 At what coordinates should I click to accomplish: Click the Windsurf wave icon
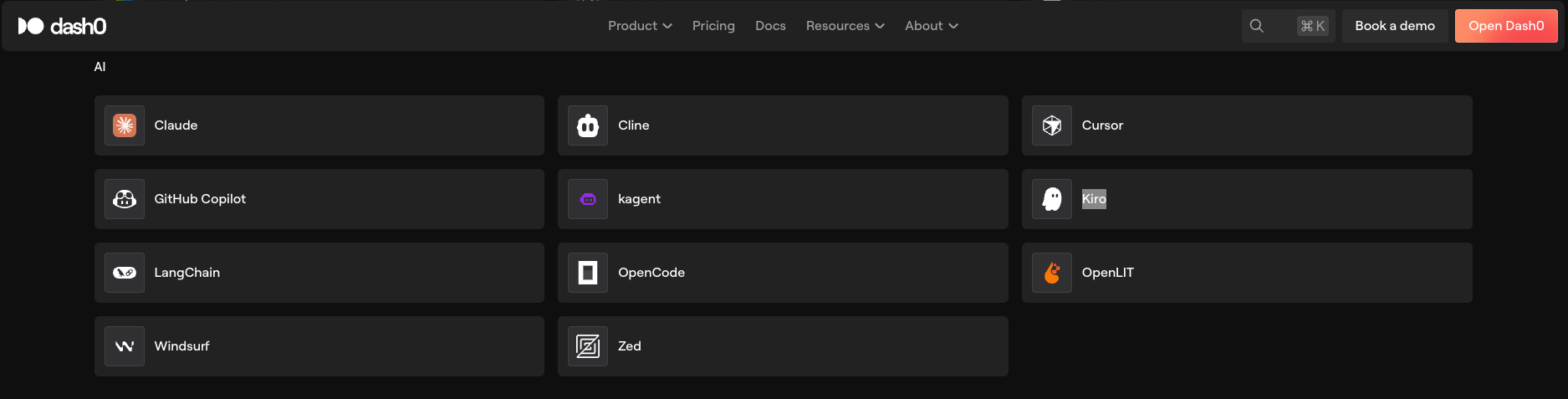pyautogui.click(x=125, y=346)
